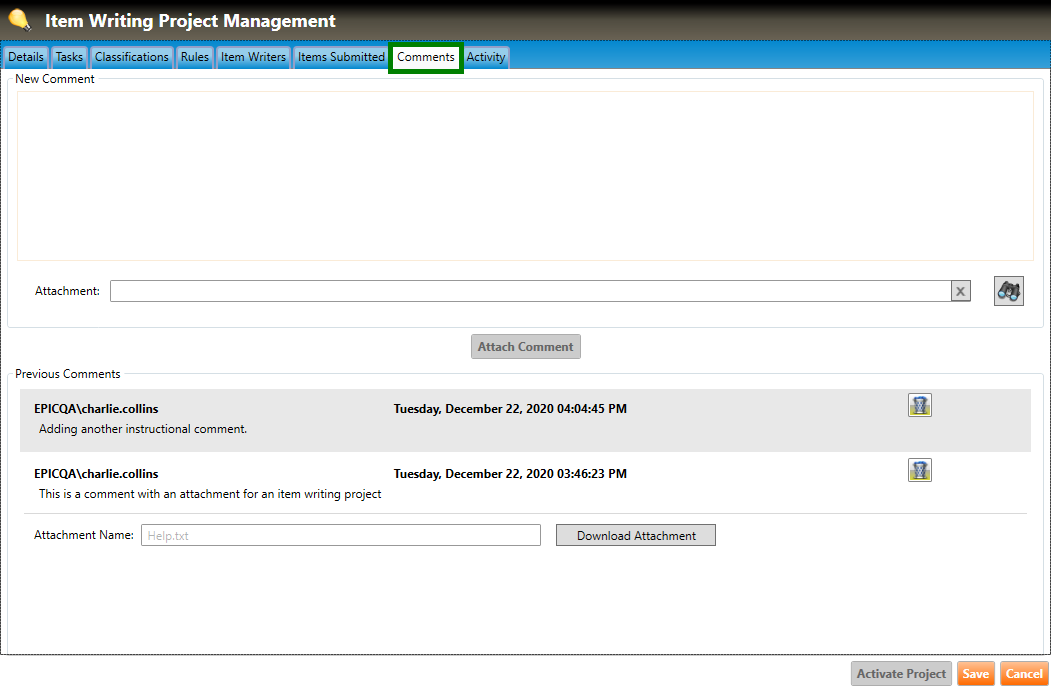
Task: Cancel changes with the Cancel button
Action: tap(1024, 674)
